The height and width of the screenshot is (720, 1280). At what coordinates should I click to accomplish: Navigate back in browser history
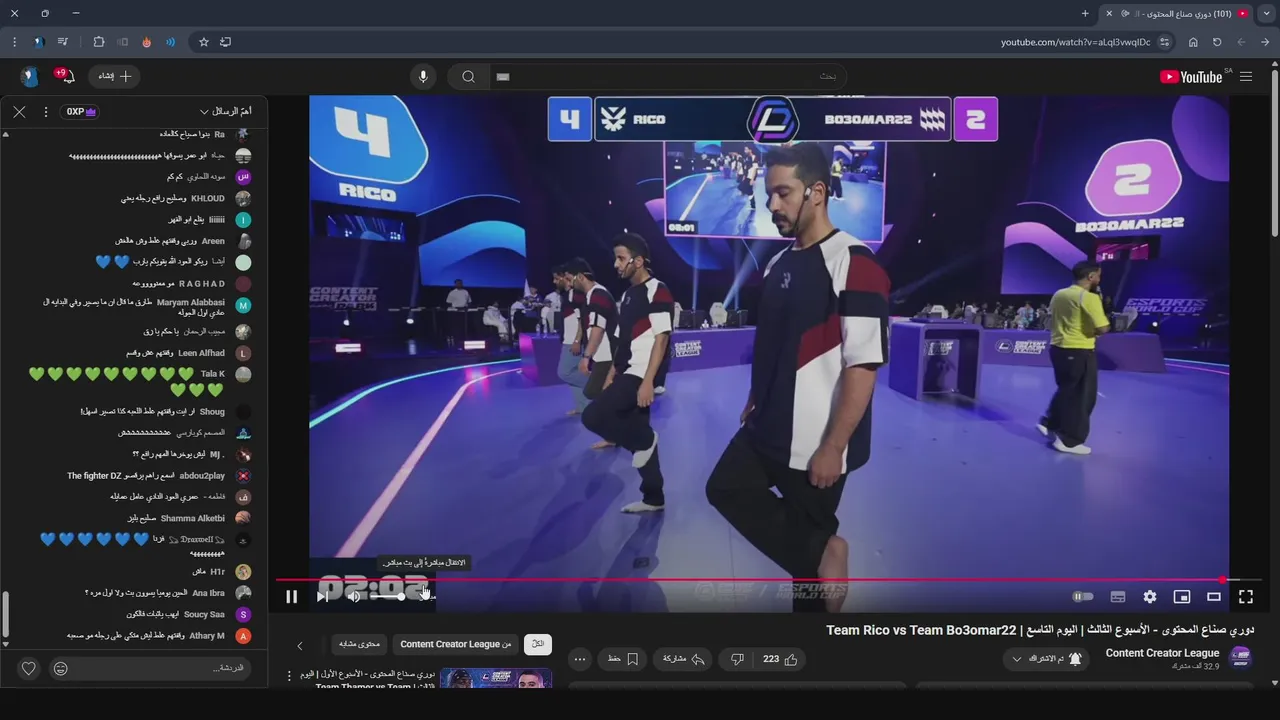click(x=1265, y=42)
